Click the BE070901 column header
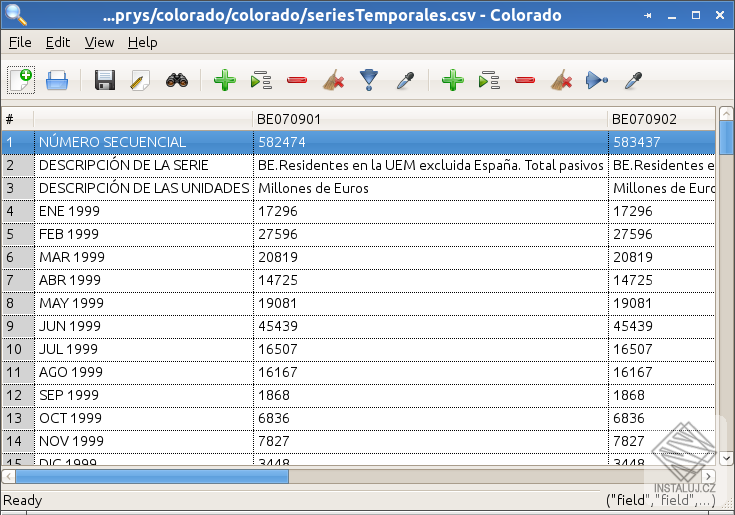 pos(430,119)
